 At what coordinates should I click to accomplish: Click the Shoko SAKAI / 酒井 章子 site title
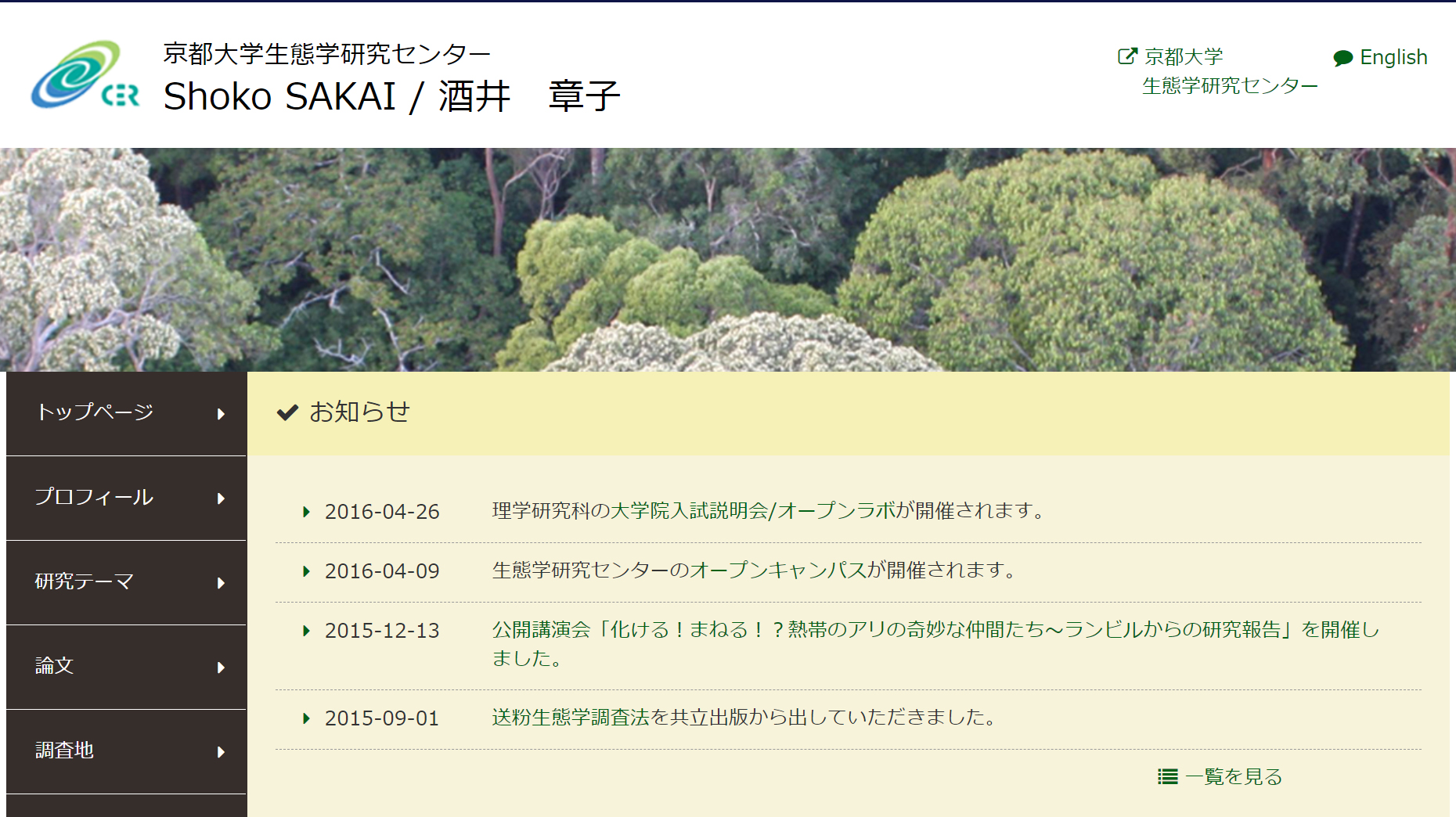pyautogui.click(x=392, y=97)
